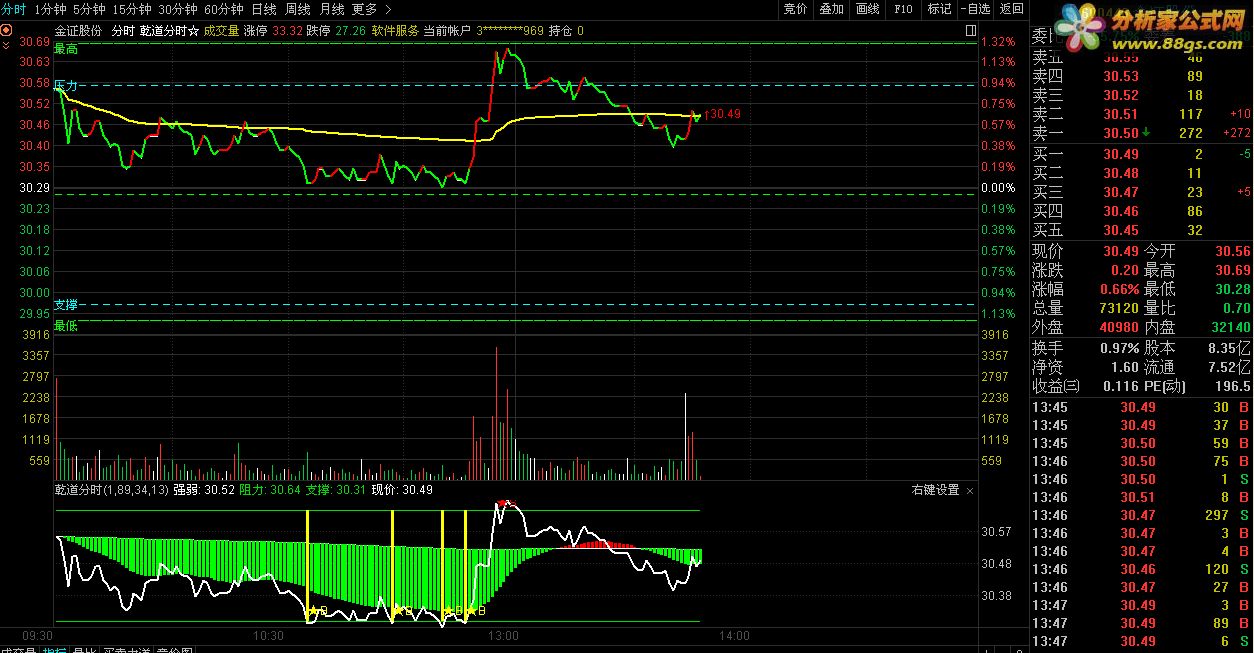Select the 买三 bid row at 30.47

[x=1141, y=192]
